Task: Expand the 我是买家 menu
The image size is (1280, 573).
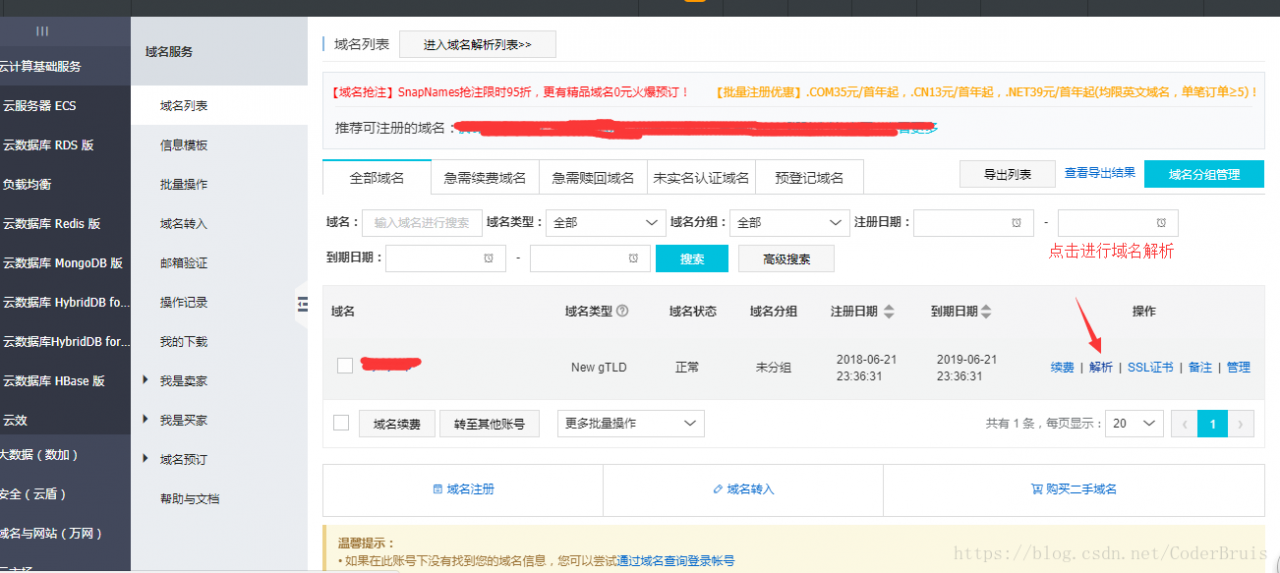Action: [183, 420]
